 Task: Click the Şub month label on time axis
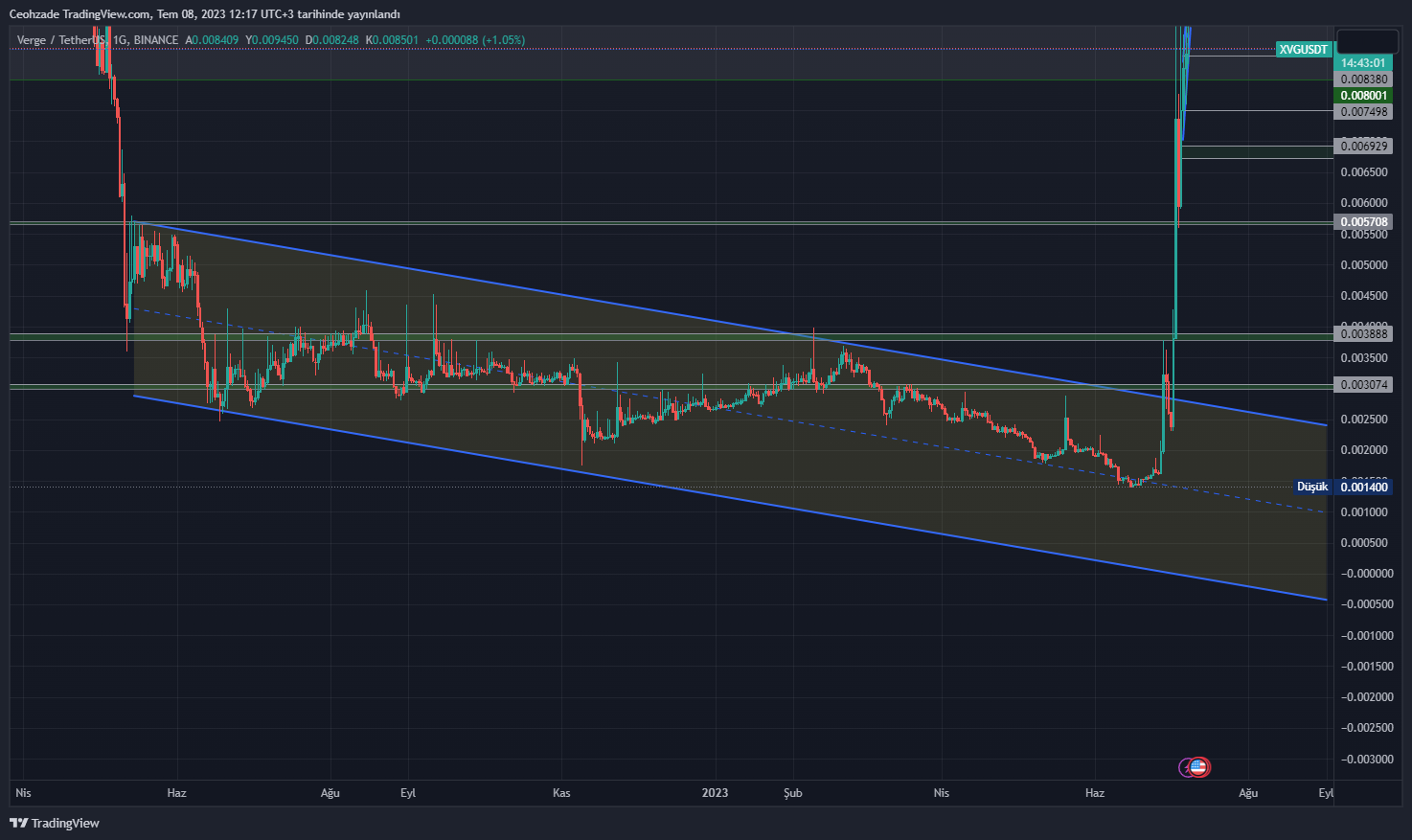pos(792,792)
